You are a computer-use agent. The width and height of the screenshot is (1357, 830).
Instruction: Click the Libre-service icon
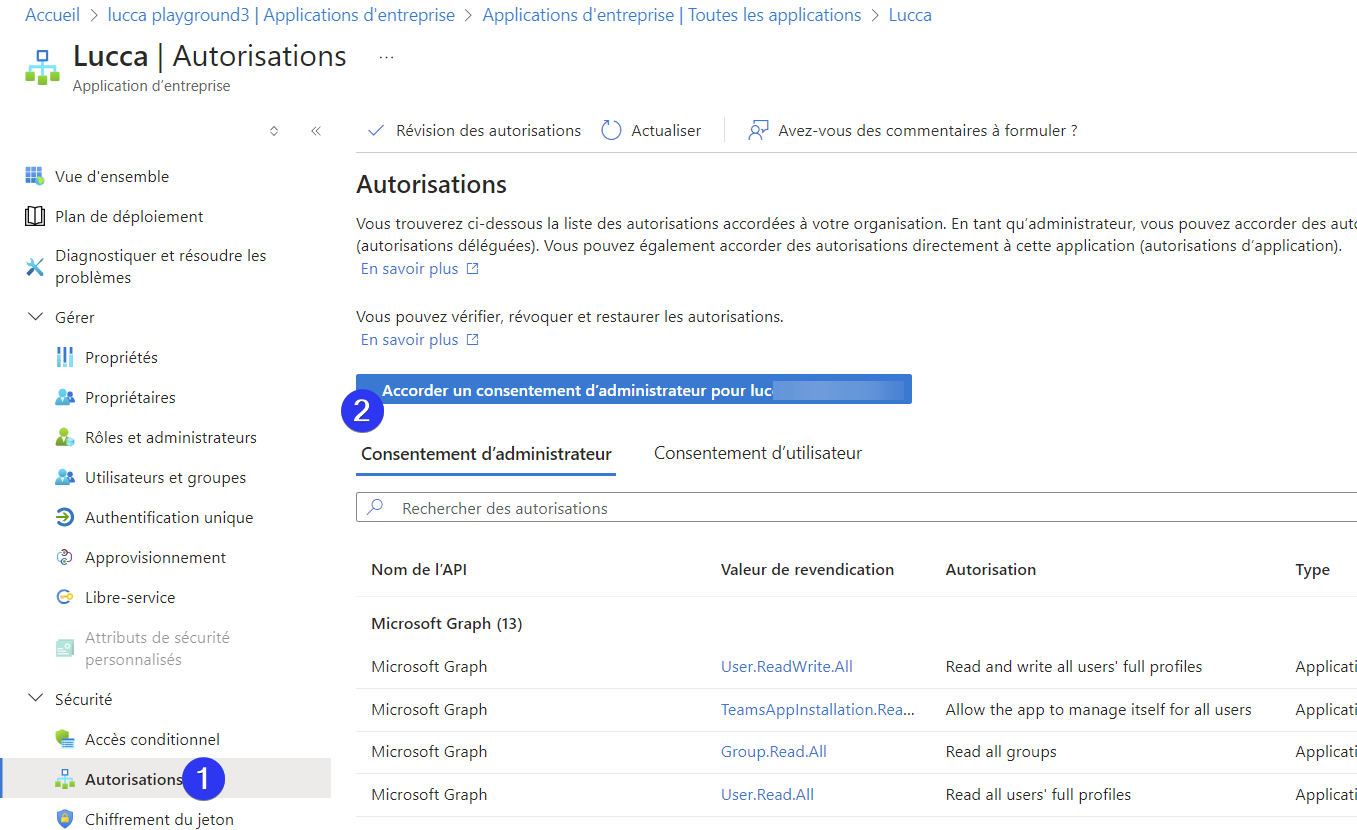[x=65, y=597]
